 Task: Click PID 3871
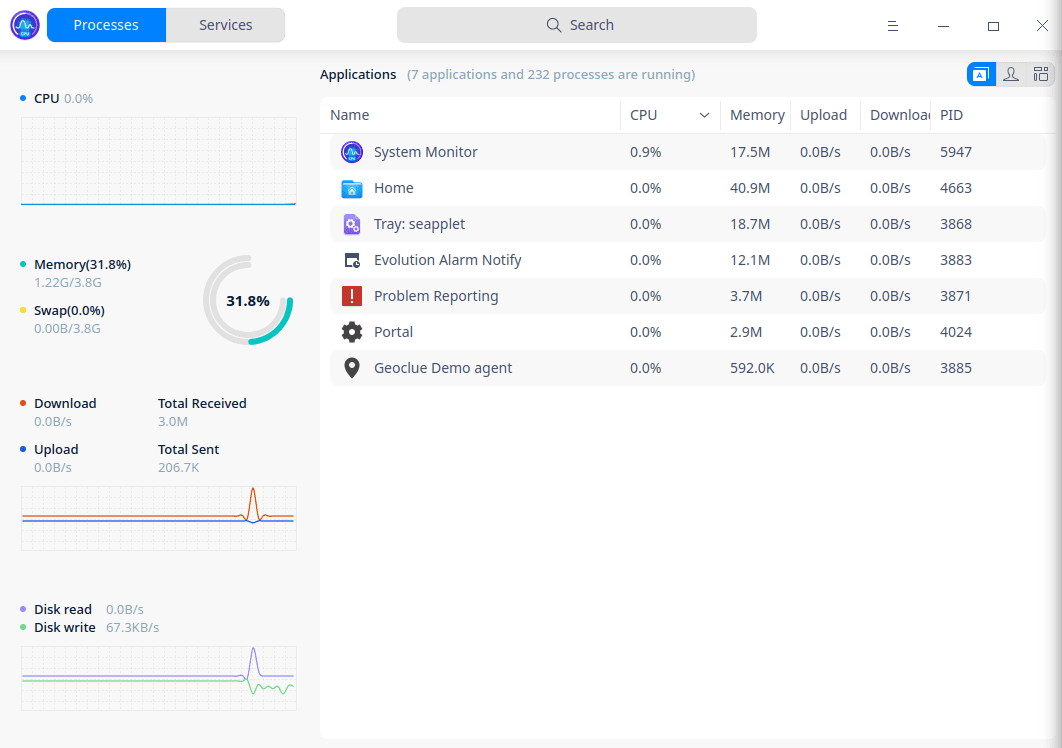pos(956,296)
